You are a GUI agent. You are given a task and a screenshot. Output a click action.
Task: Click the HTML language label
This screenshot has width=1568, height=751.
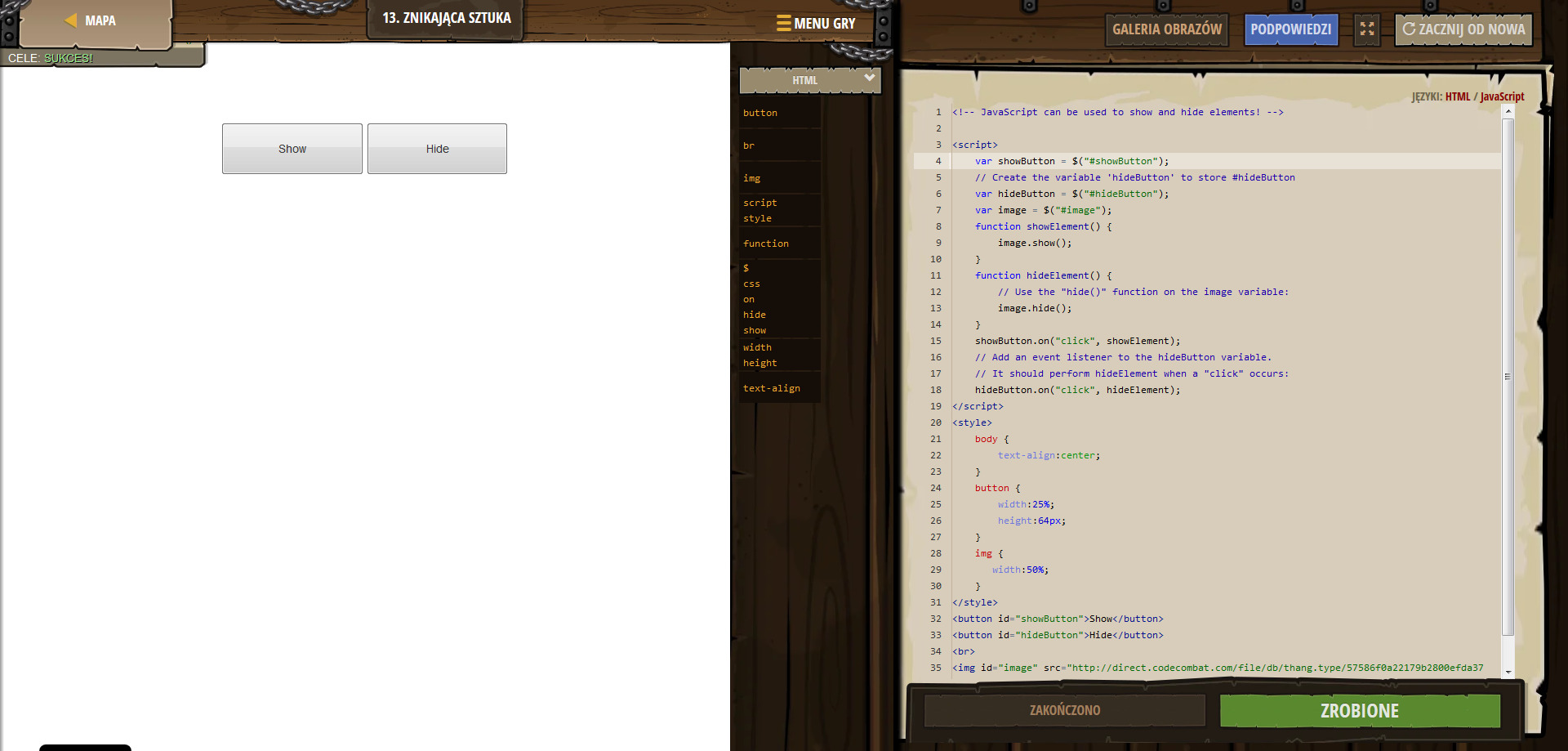click(x=1458, y=96)
